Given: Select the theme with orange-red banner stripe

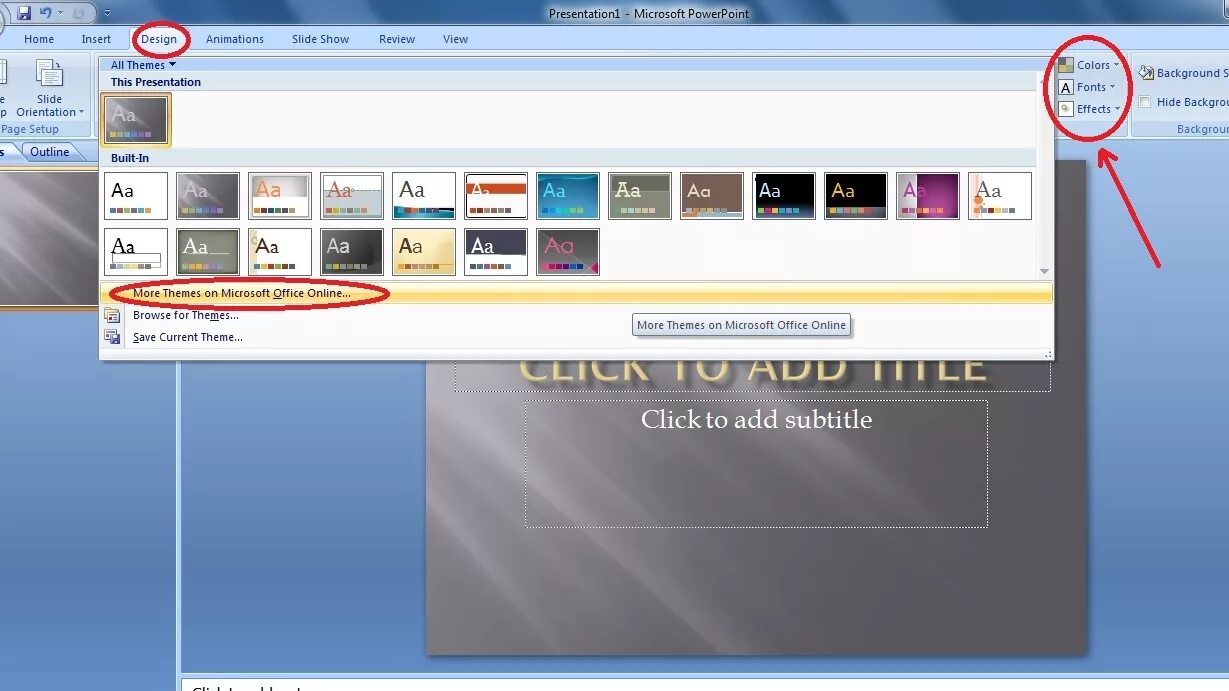Looking at the screenshot, I should point(496,196).
